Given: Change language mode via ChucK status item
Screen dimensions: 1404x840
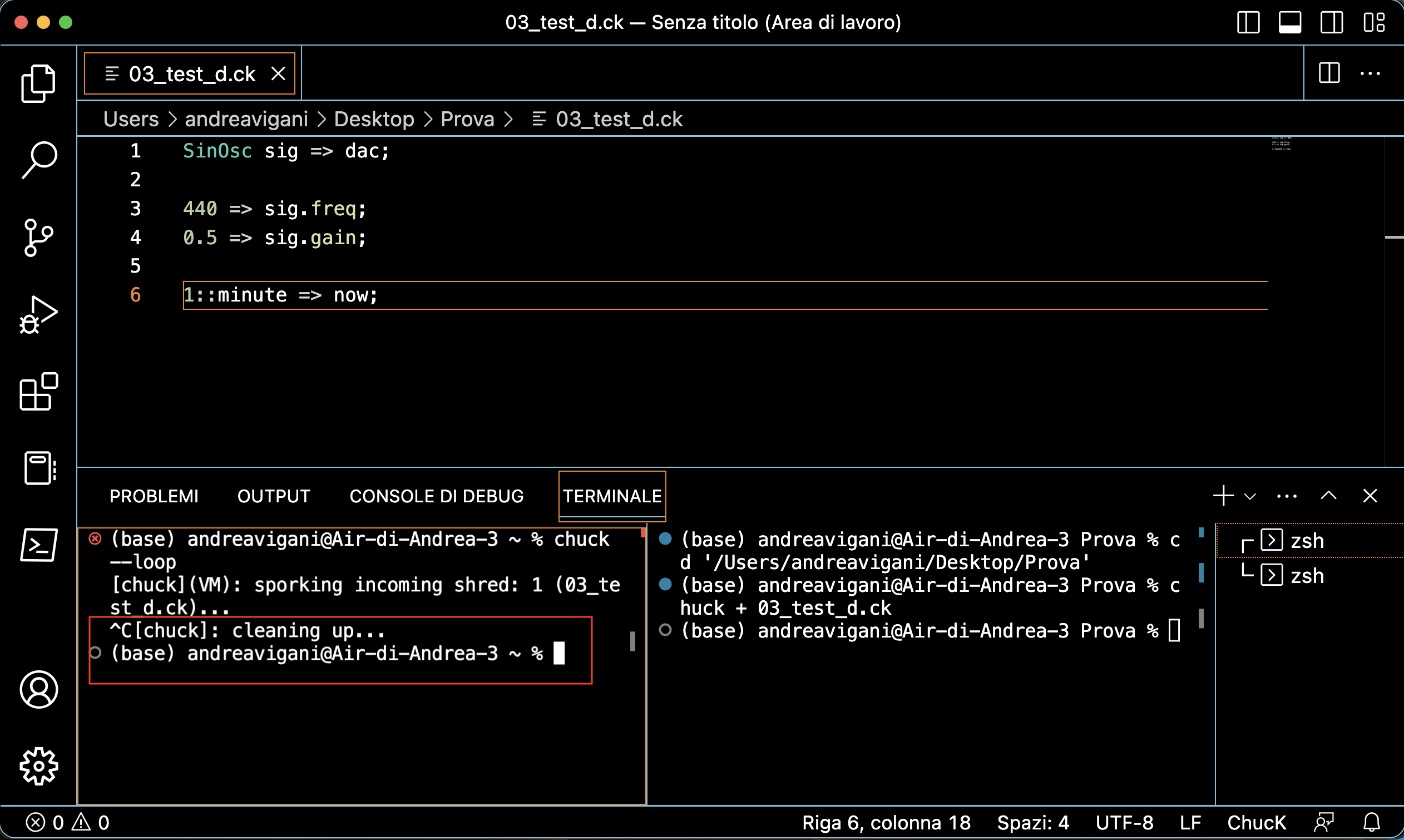Looking at the screenshot, I should pos(1256,822).
